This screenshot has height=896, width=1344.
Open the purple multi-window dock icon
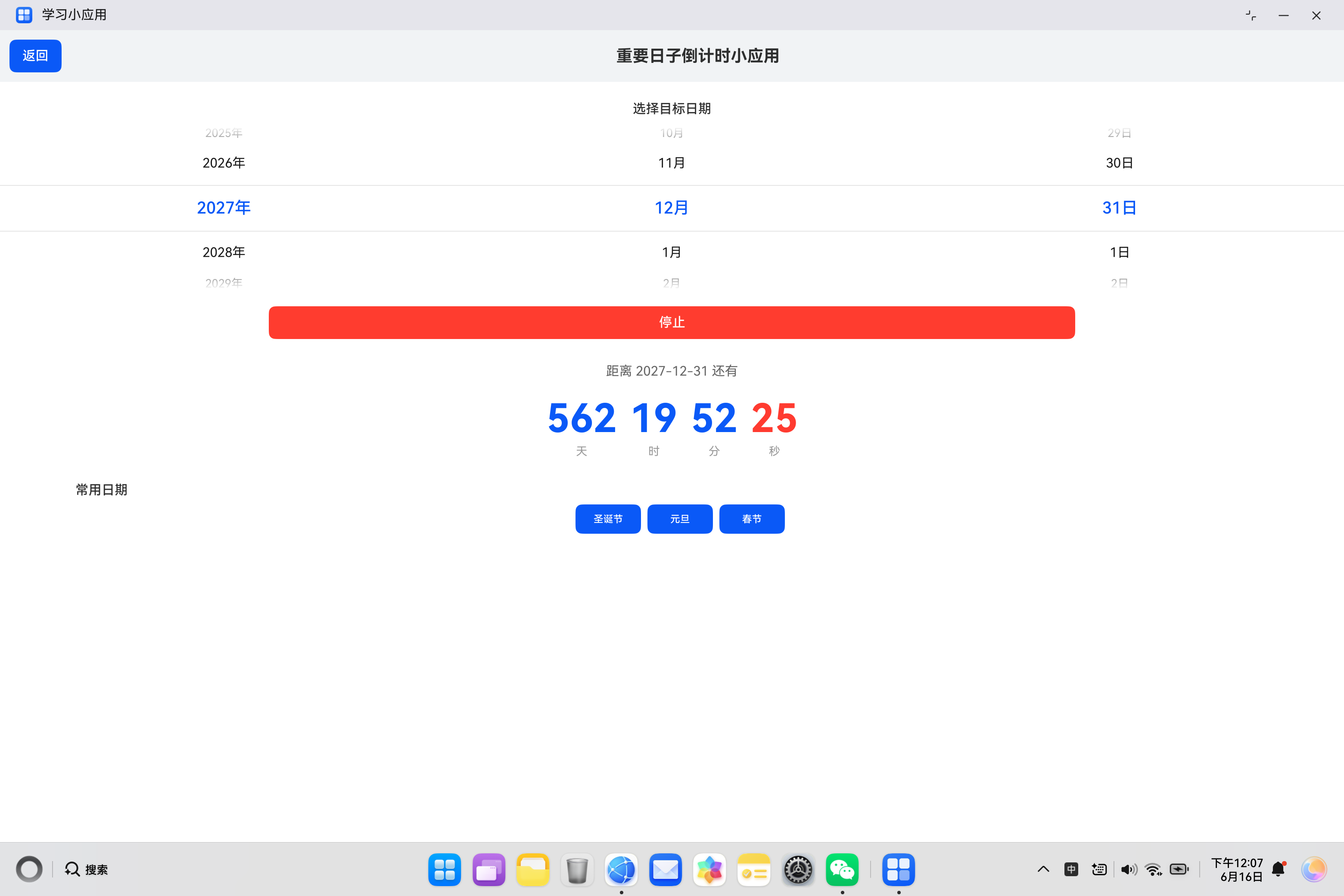pyautogui.click(x=488, y=869)
